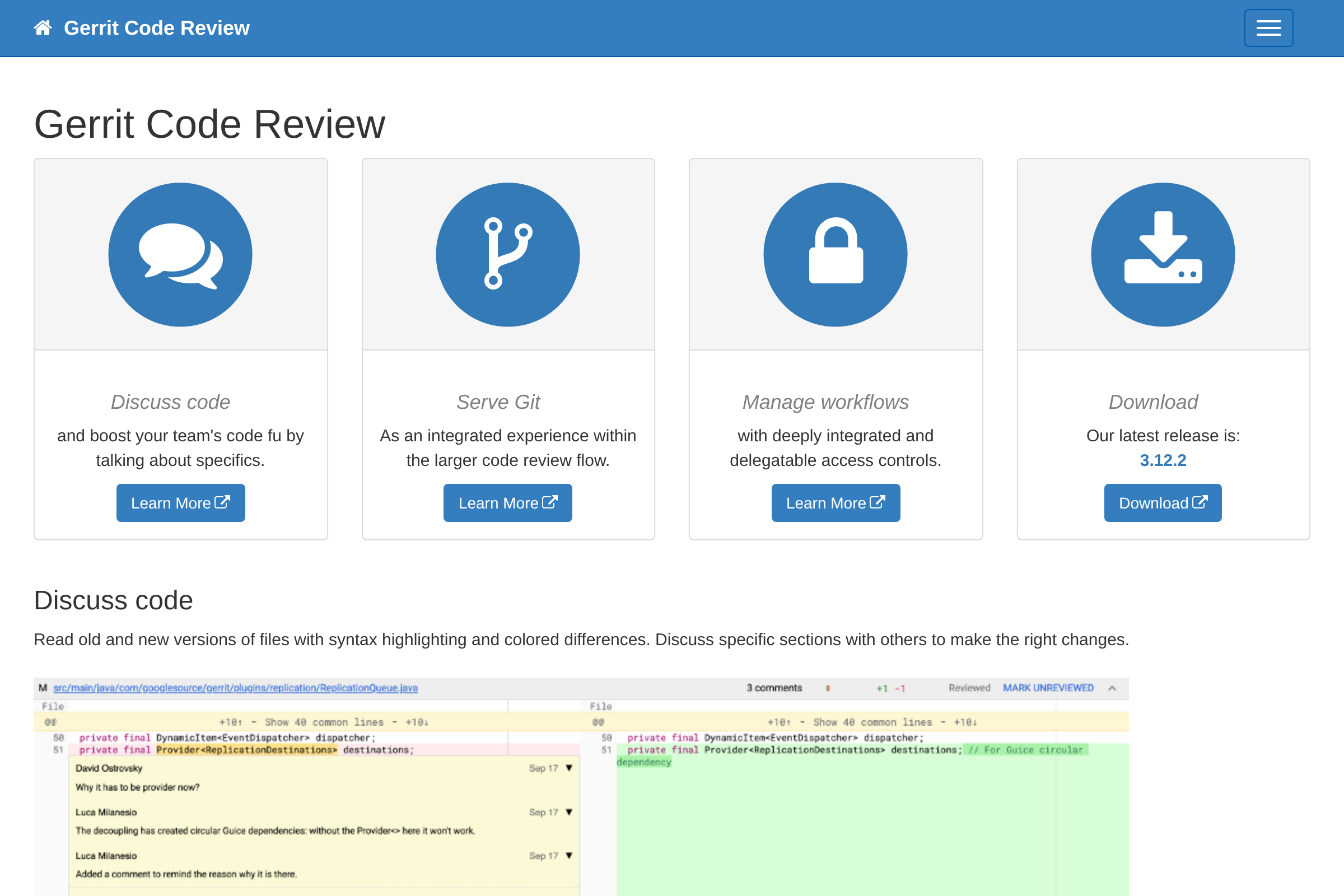Click the download tray circle icon
1344x896 pixels.
pyautogui.click(x=1163, y=255)
